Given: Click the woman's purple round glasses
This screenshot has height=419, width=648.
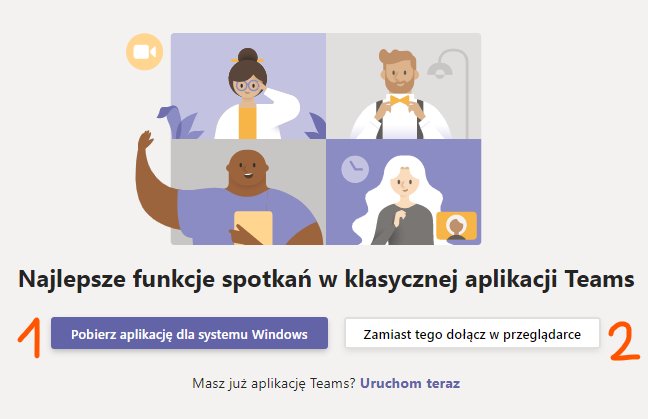Looking at the screenshot, I should click(247, 86).
